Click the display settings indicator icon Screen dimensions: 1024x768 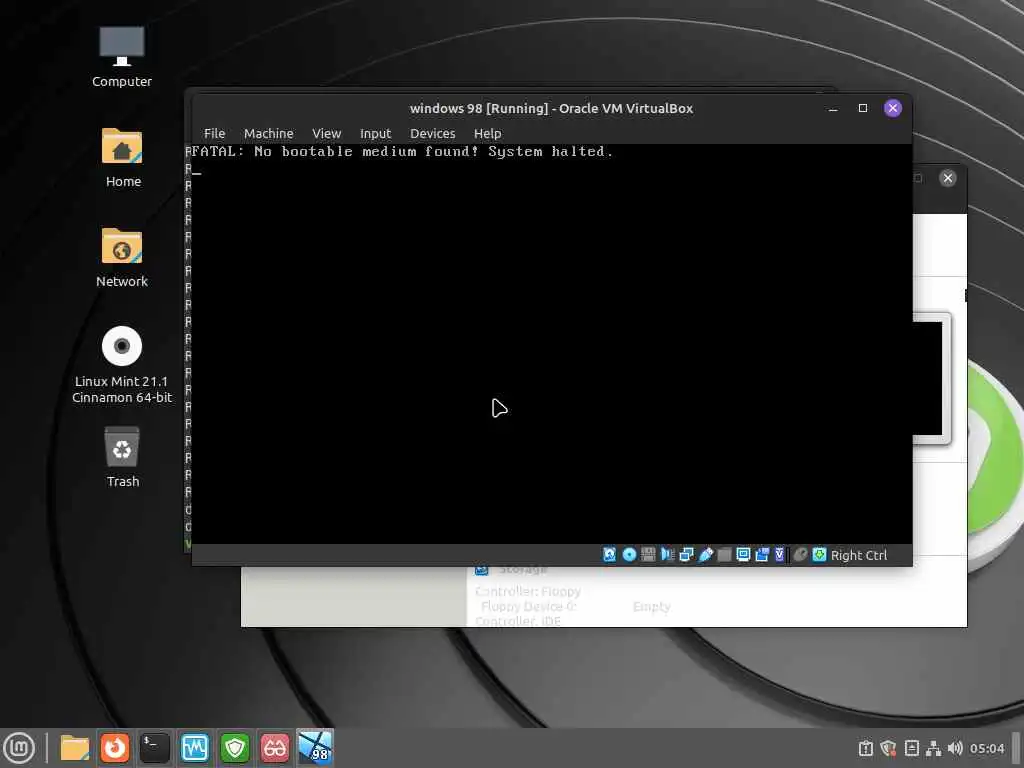[x=743, y=554]
